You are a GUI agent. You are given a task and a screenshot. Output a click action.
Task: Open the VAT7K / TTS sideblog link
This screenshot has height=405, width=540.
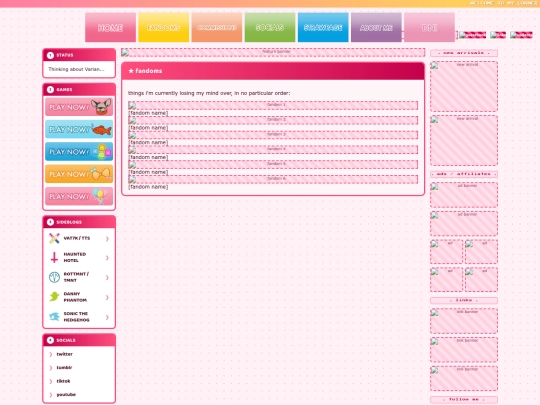click(77, 238)
